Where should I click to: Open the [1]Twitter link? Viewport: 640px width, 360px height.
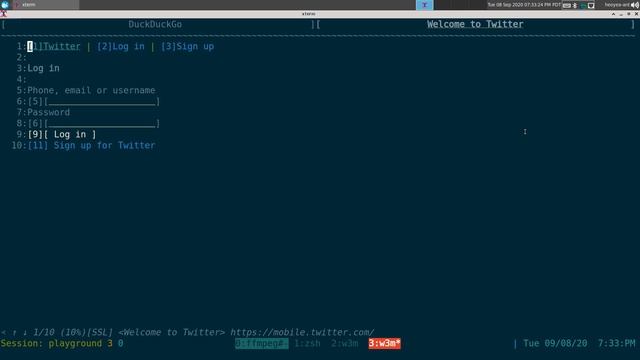pos(54,47)
